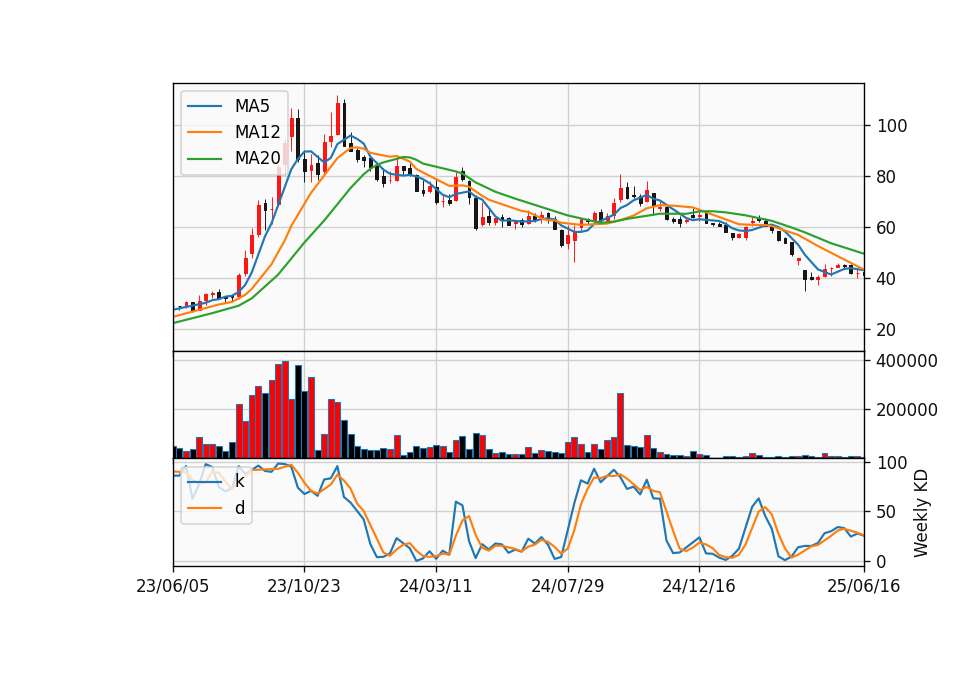Viewport: 960px width, 690px height.
Task: Click the 25/06/16 date label
Action: [x=864, y=587]
